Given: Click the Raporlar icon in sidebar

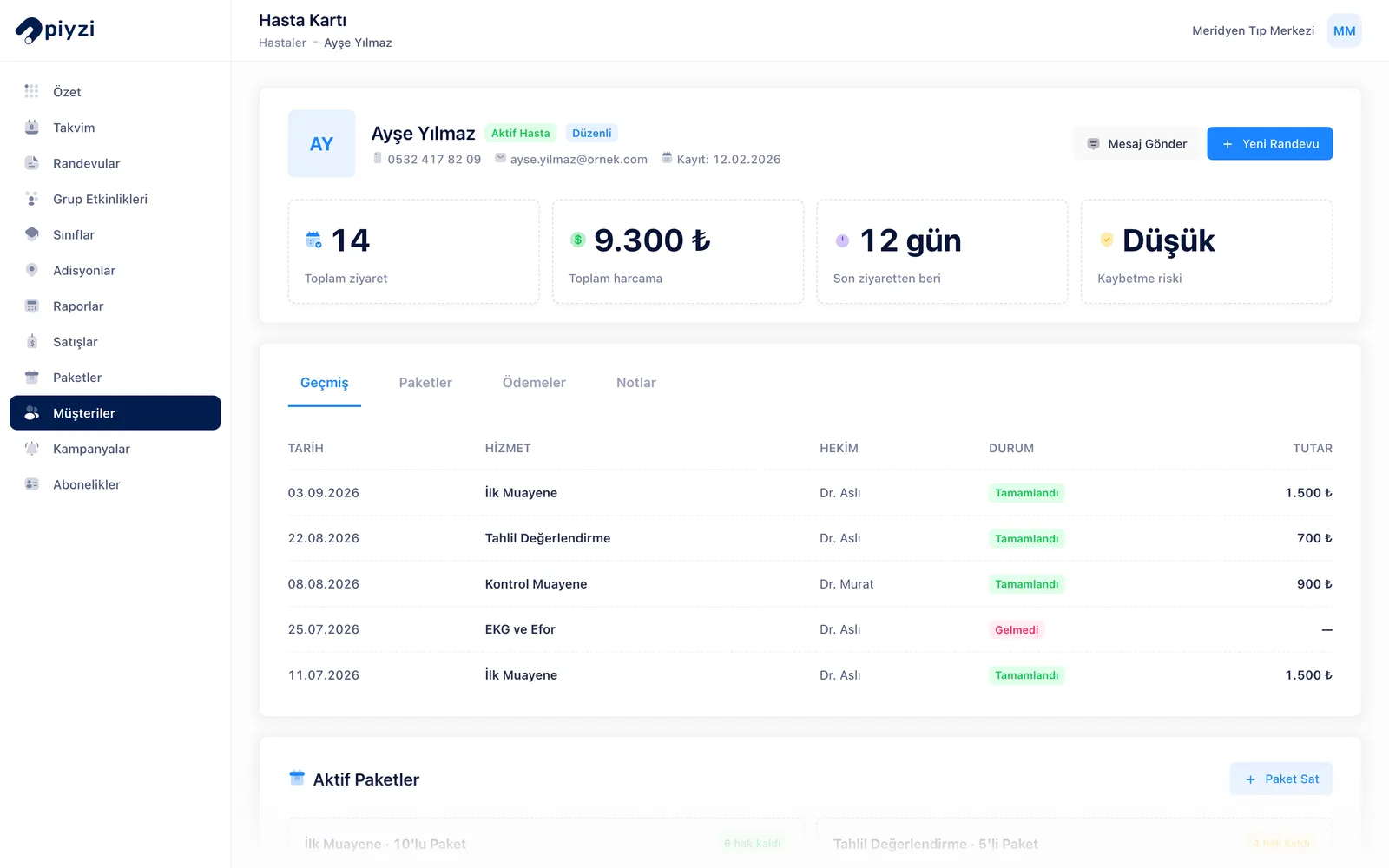Looking at the screenshot, I should (x=32, y=306).
